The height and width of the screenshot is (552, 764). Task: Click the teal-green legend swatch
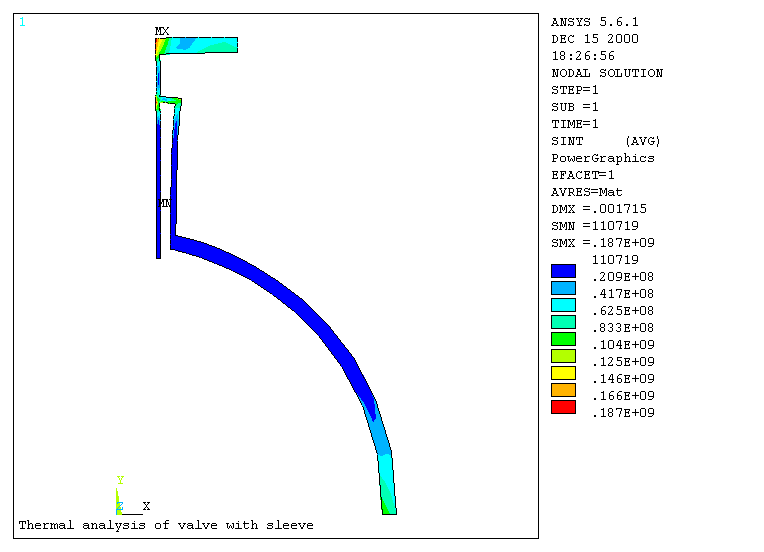tap(563, 322)
